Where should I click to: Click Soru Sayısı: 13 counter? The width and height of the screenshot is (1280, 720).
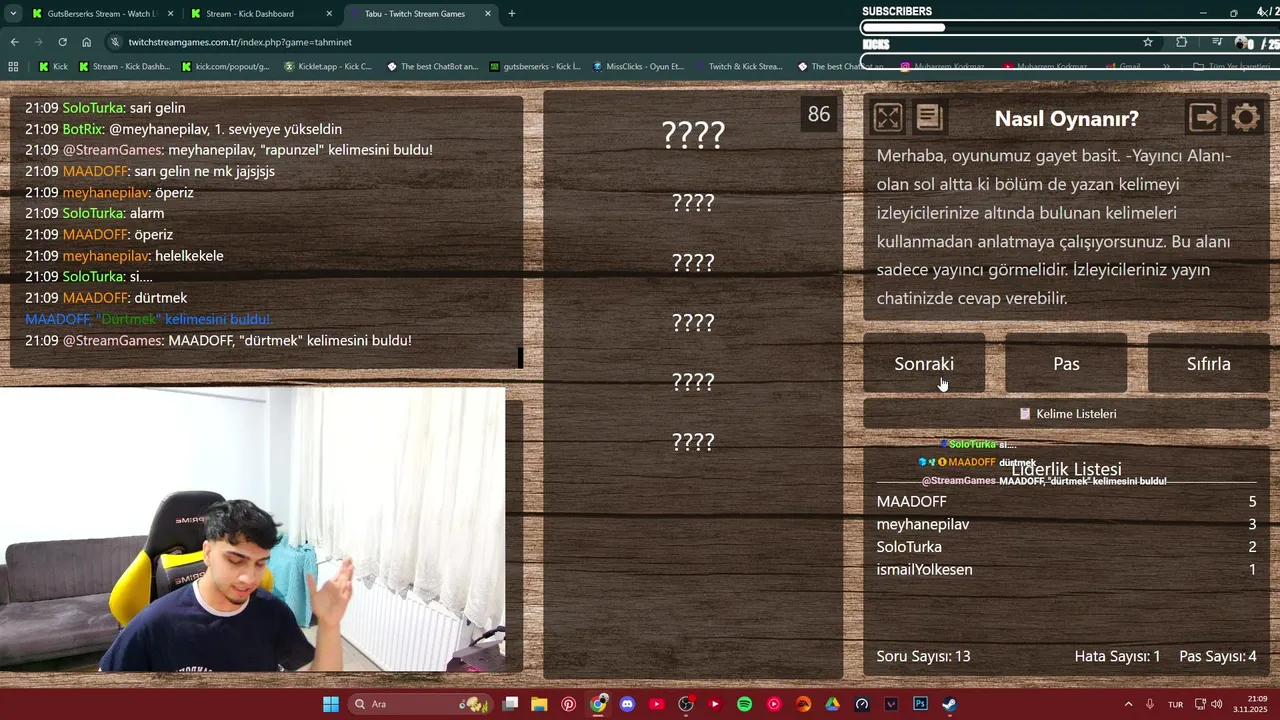(923, 656)
